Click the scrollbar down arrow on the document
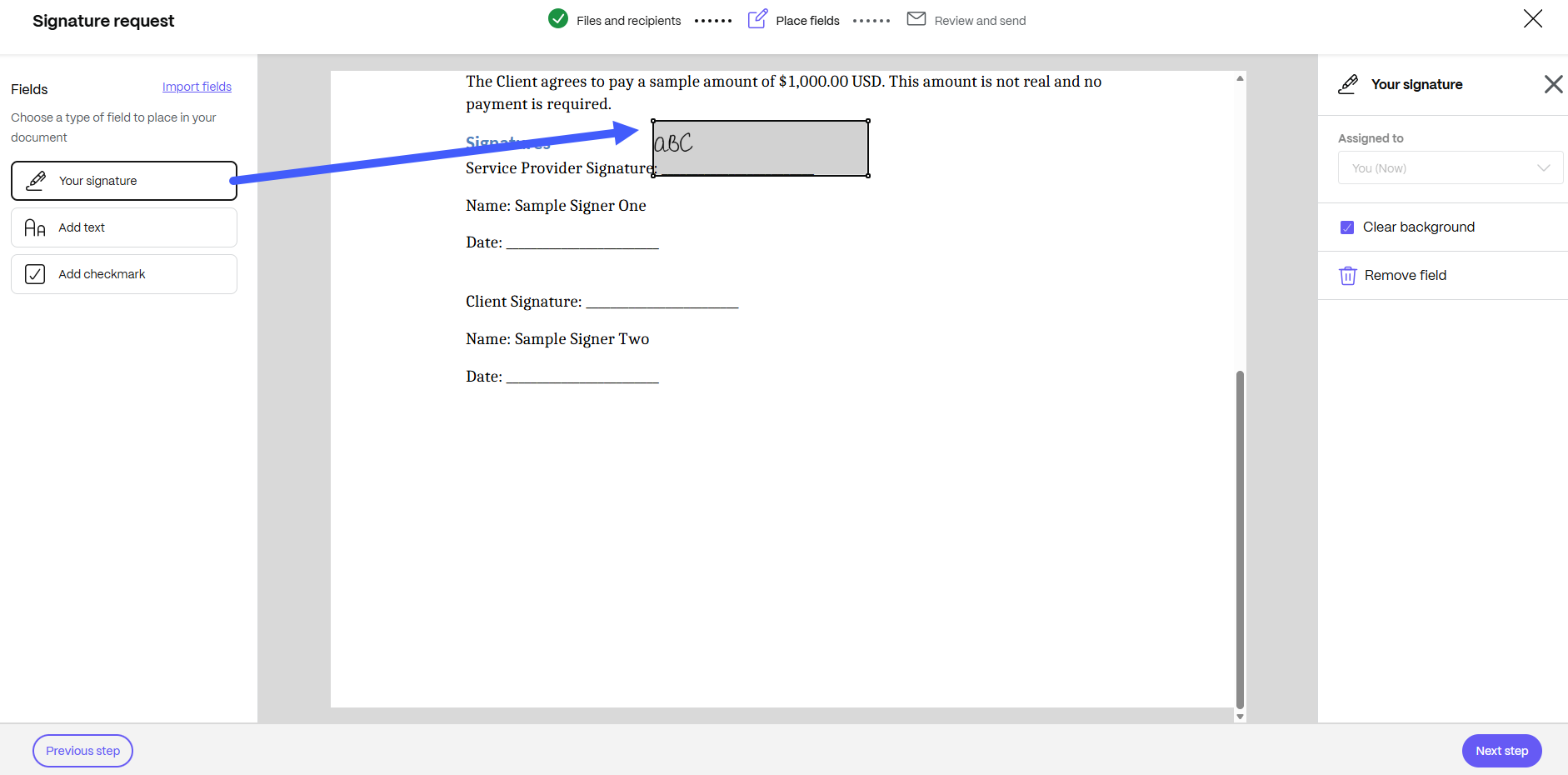This screenshot has width=1568, height=775. (x=1240, y=715)
